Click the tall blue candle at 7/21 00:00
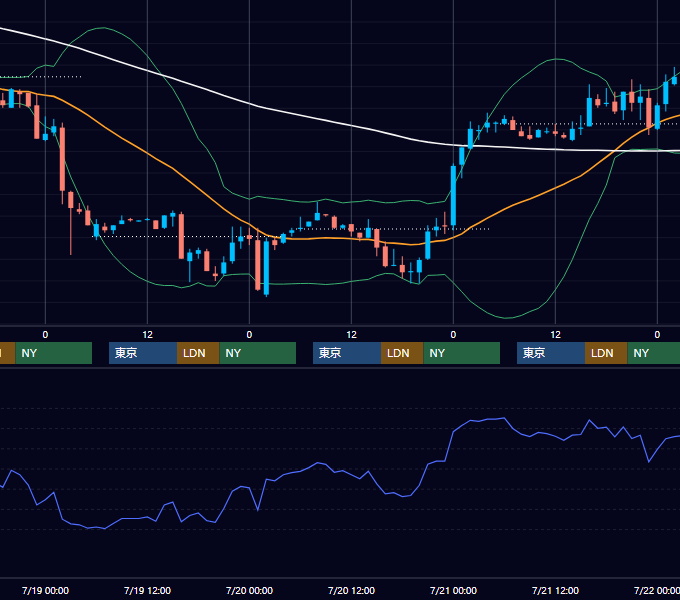This screenshot has height=600, width=680. point(453,196)
